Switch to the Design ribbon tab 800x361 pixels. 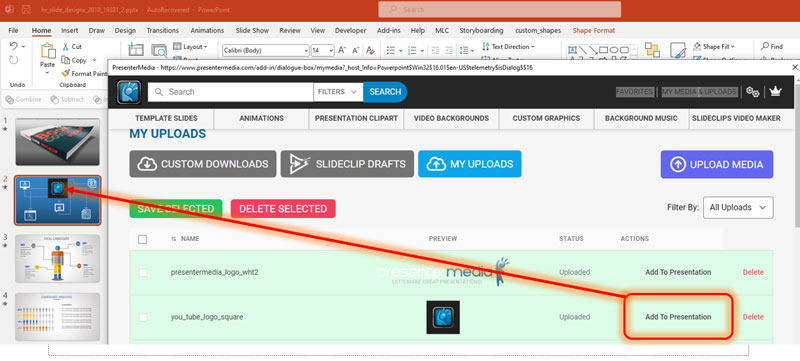point(125,31)
